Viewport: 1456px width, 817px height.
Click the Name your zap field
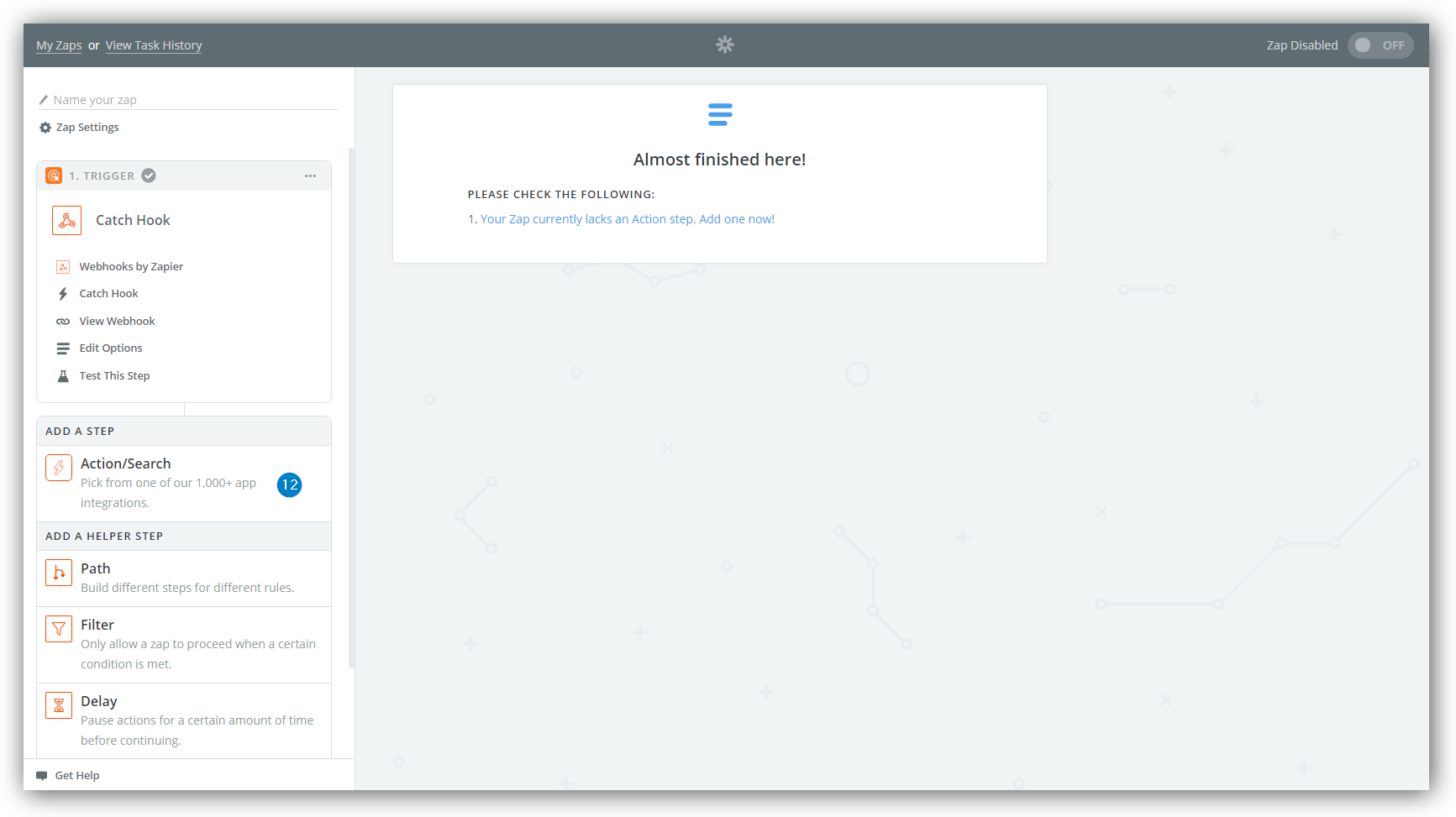188,100
